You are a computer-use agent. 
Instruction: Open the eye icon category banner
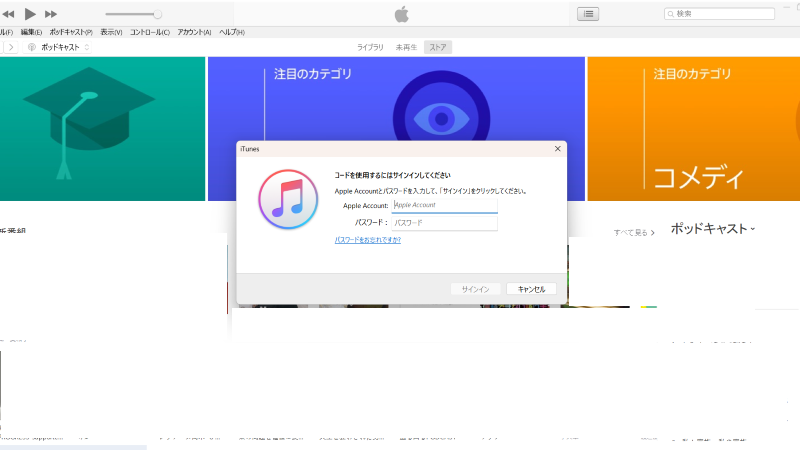click(396, 99)
